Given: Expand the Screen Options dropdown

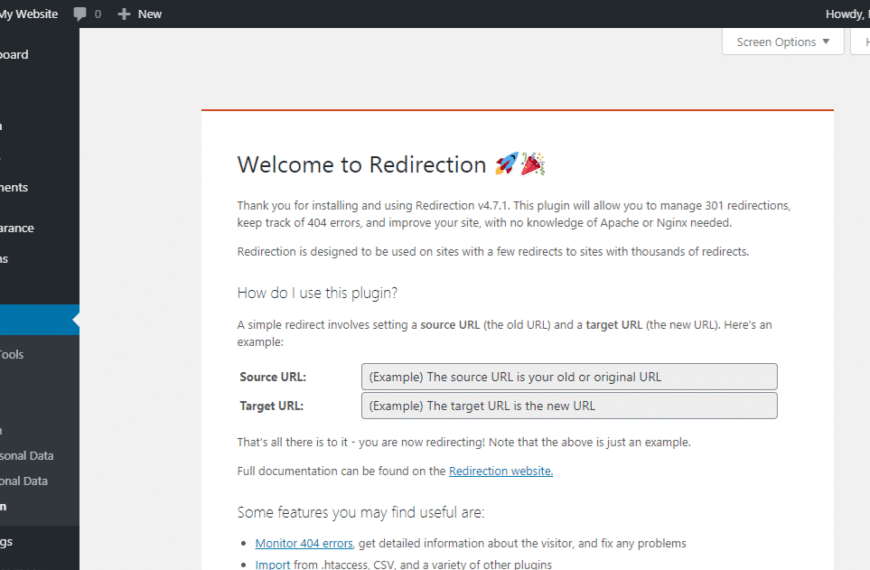Looking at the screenshot, I should click(x=782, y=42).
